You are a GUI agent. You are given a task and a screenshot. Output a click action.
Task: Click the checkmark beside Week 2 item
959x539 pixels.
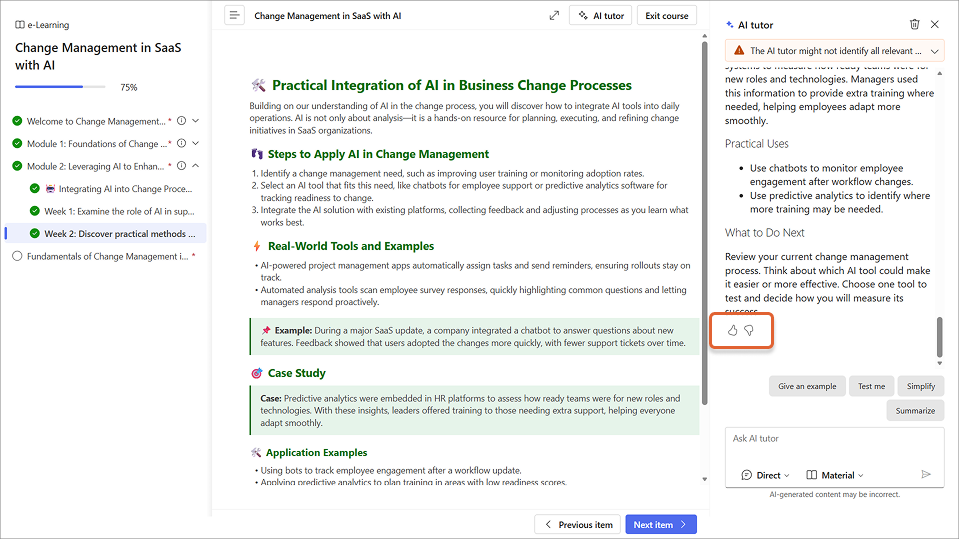(35, 233)
